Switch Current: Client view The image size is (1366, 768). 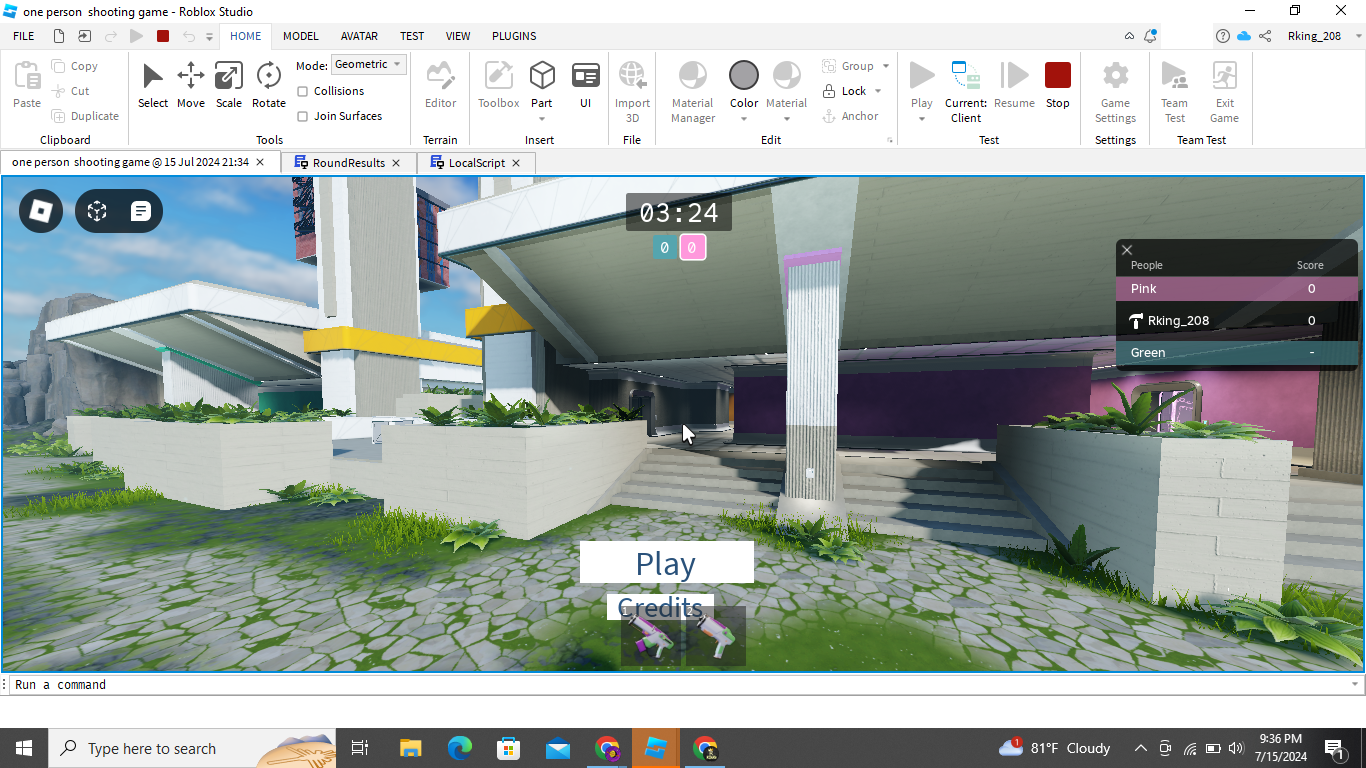click(966, 91)
